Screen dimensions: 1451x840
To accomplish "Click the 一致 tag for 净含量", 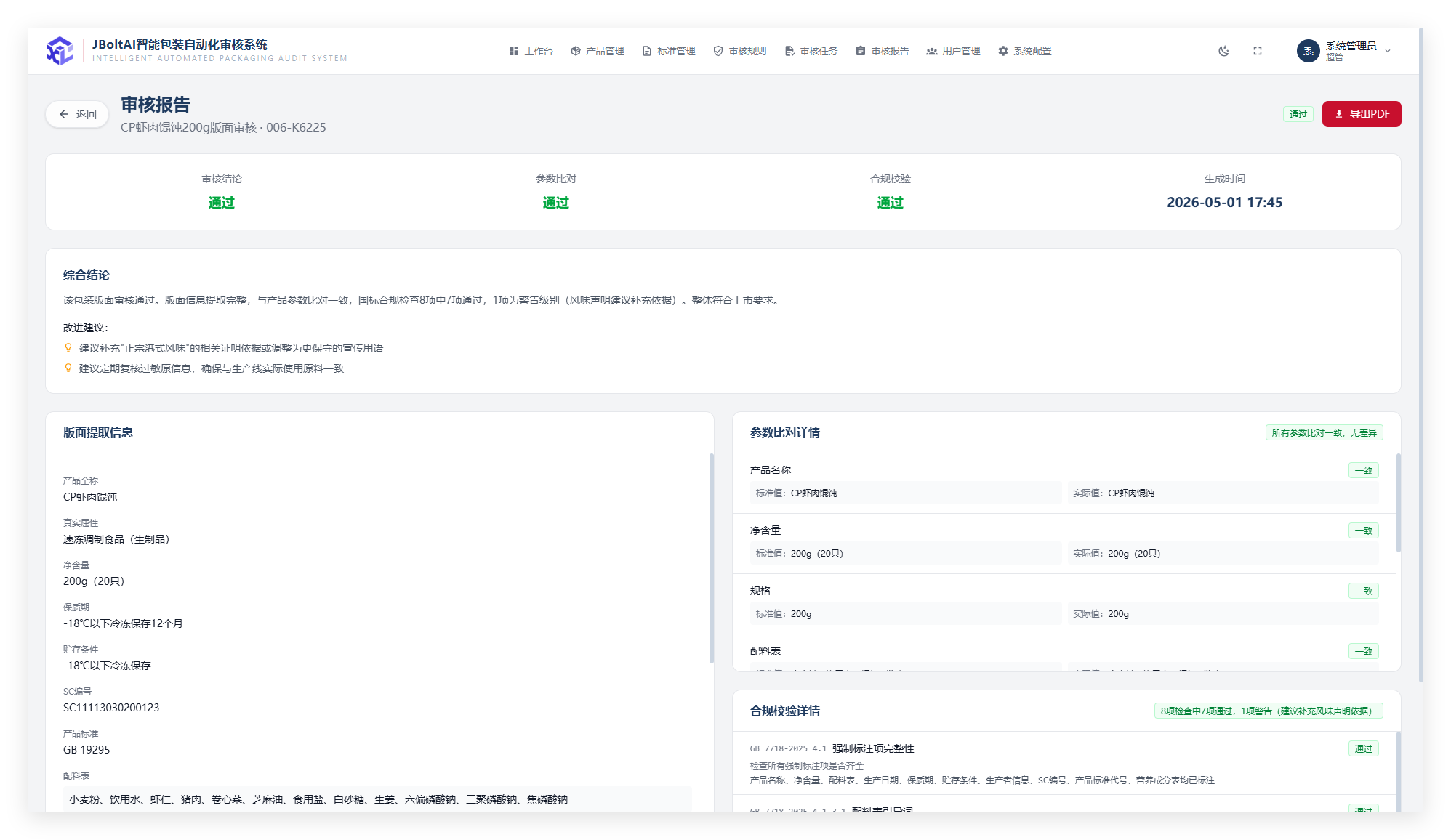I will 1364,530.
